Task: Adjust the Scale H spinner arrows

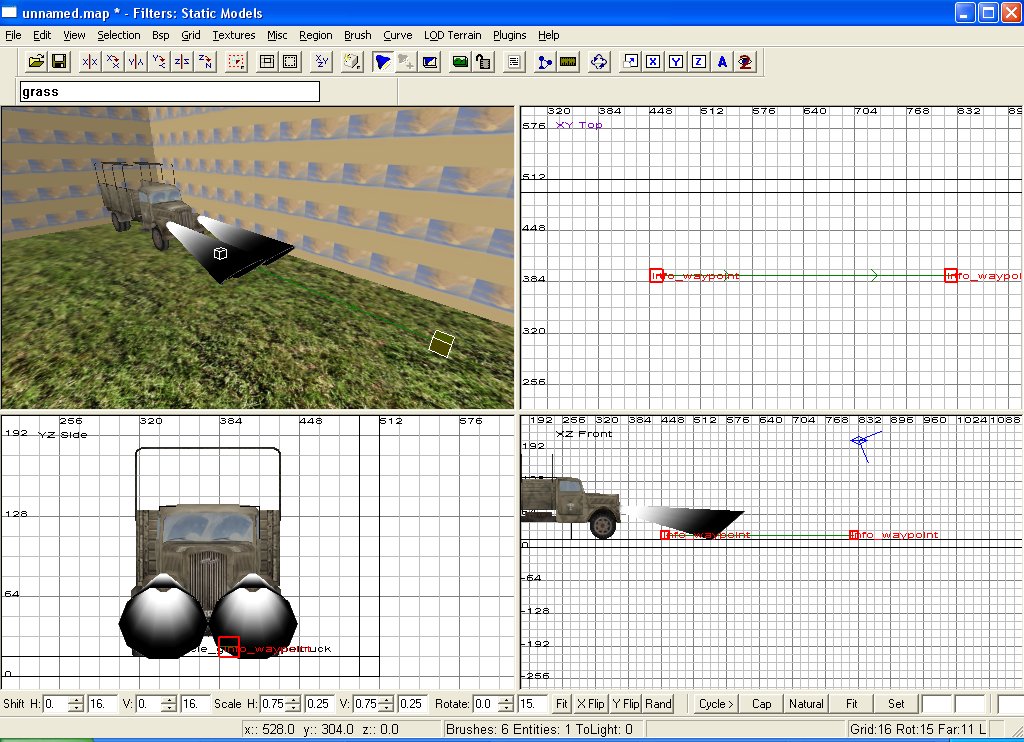Action: pos(294,704)
